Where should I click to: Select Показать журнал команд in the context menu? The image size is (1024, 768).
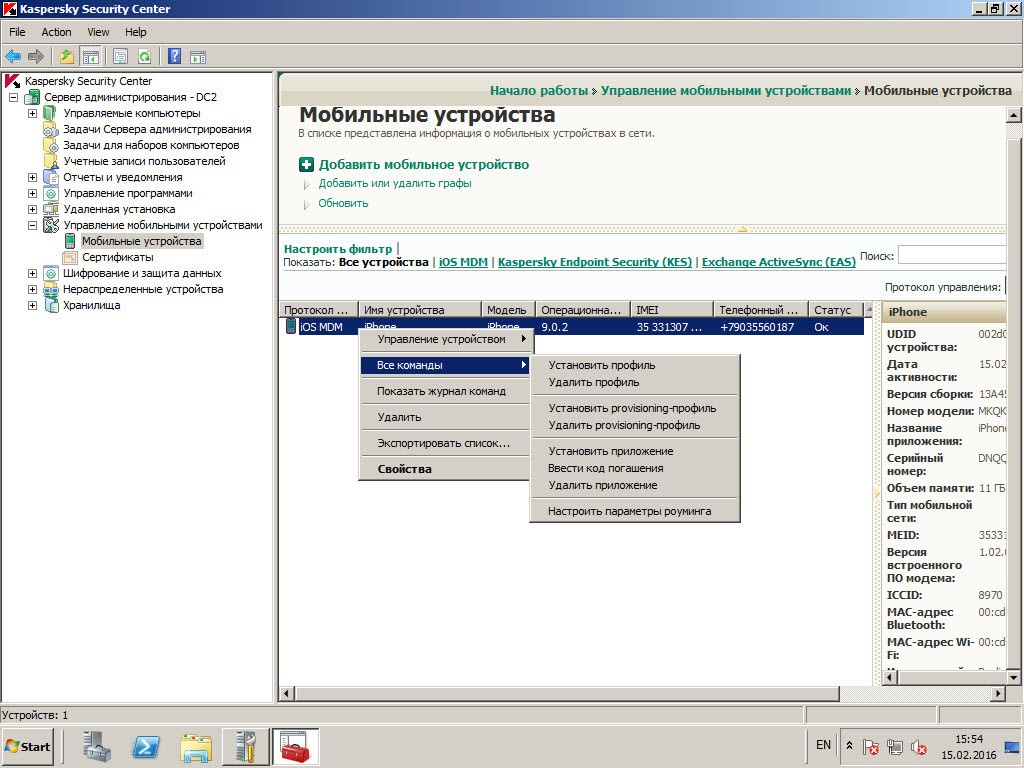tap(445, 391)
